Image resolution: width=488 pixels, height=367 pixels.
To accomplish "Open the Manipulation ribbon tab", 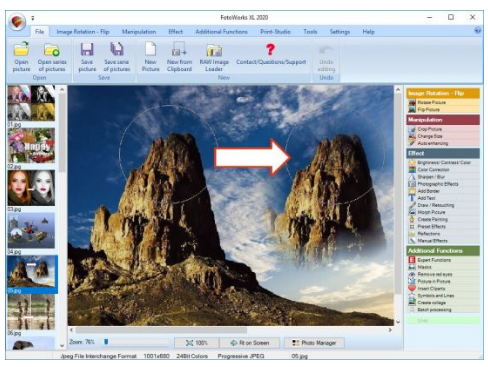I will (x=139, y=32).
